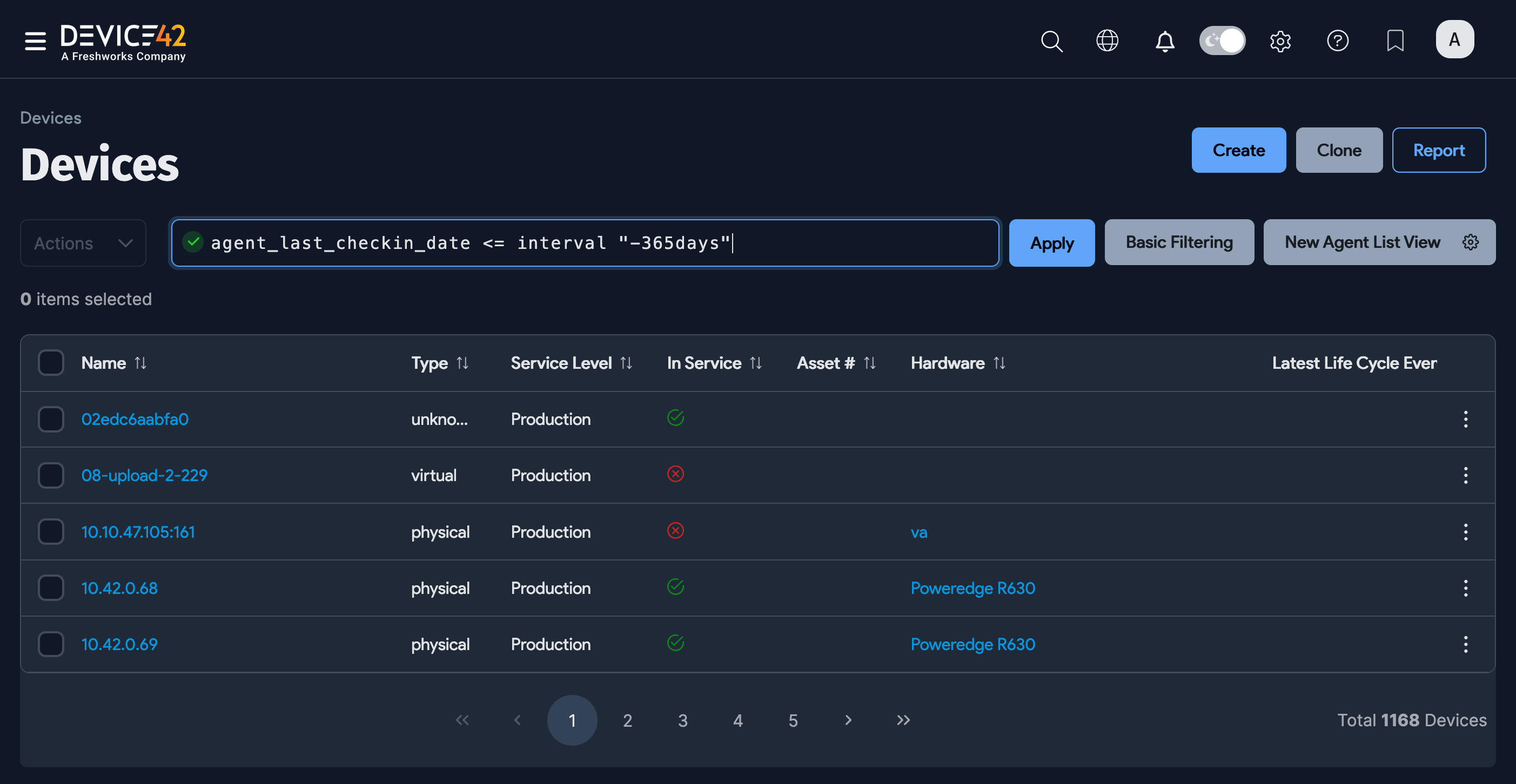
Task: Click the help question mark icon
Action: pyautogui.click(x=1338, y=40)
